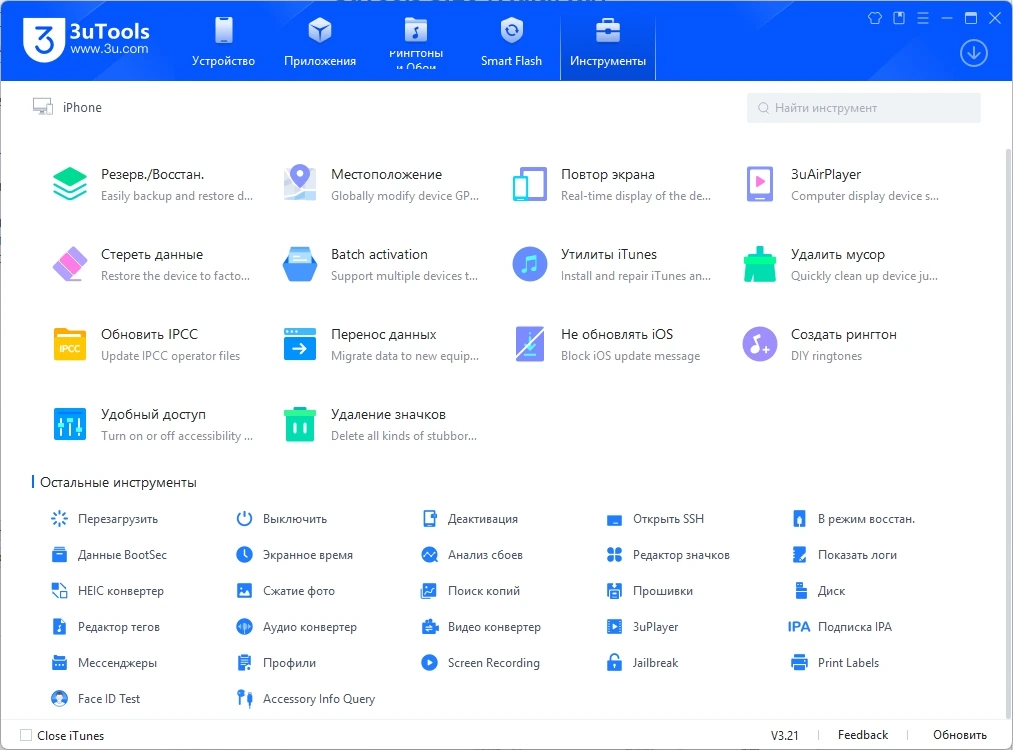Open Анализ сбоев tool
The image size is (1013, 750).
coord(472,554)
